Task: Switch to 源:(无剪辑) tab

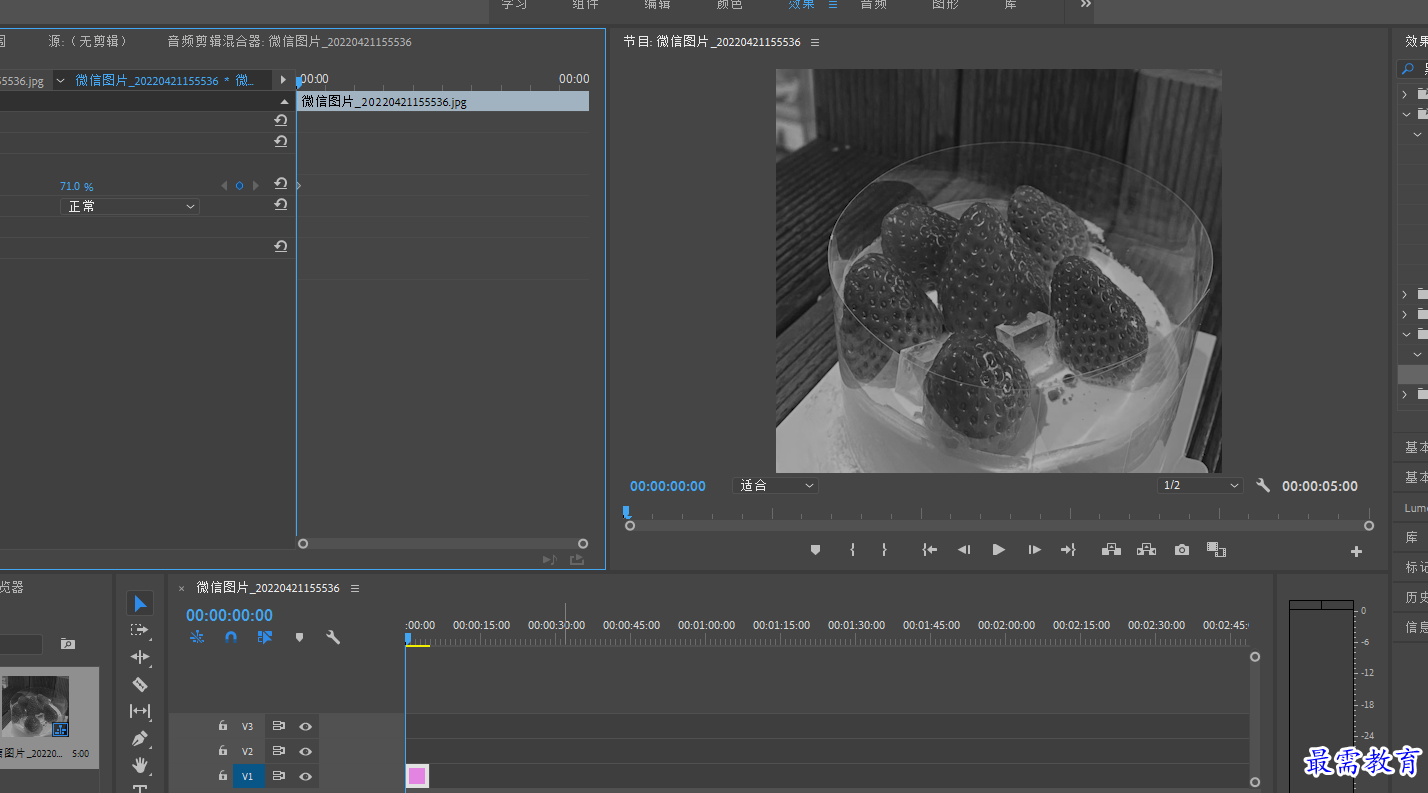Action: pyautogui.click(x=88, y=42)
